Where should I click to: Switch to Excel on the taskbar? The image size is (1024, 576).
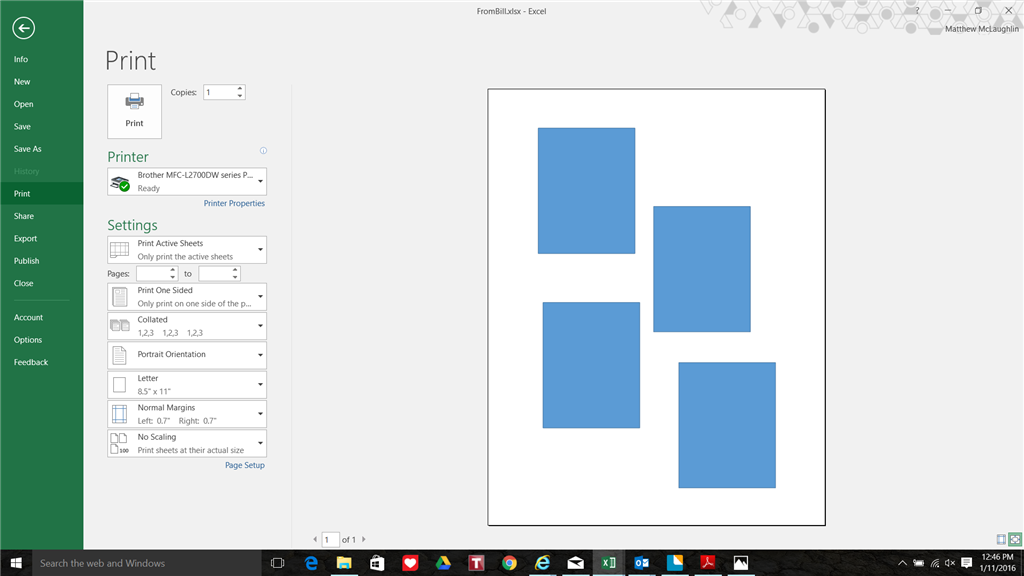coord(609,563)
